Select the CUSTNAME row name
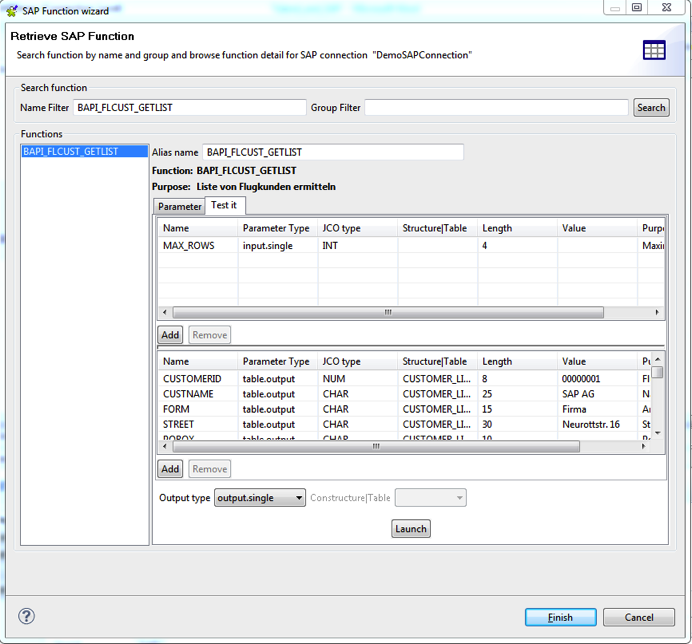 [188, 394]
